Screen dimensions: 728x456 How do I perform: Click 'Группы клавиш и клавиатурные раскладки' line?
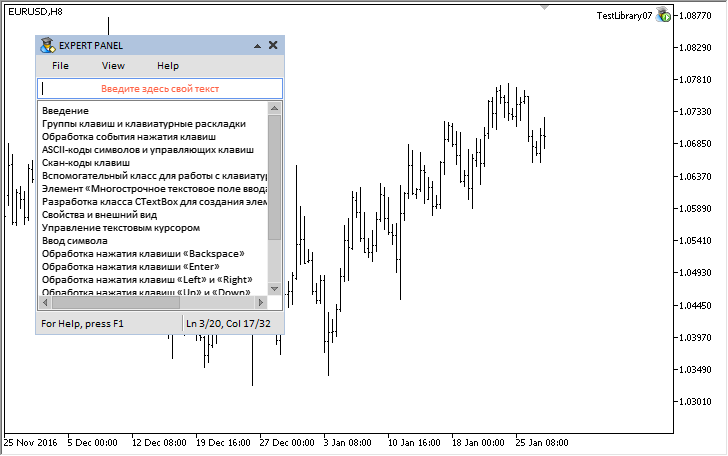click(x=144, y=124)
